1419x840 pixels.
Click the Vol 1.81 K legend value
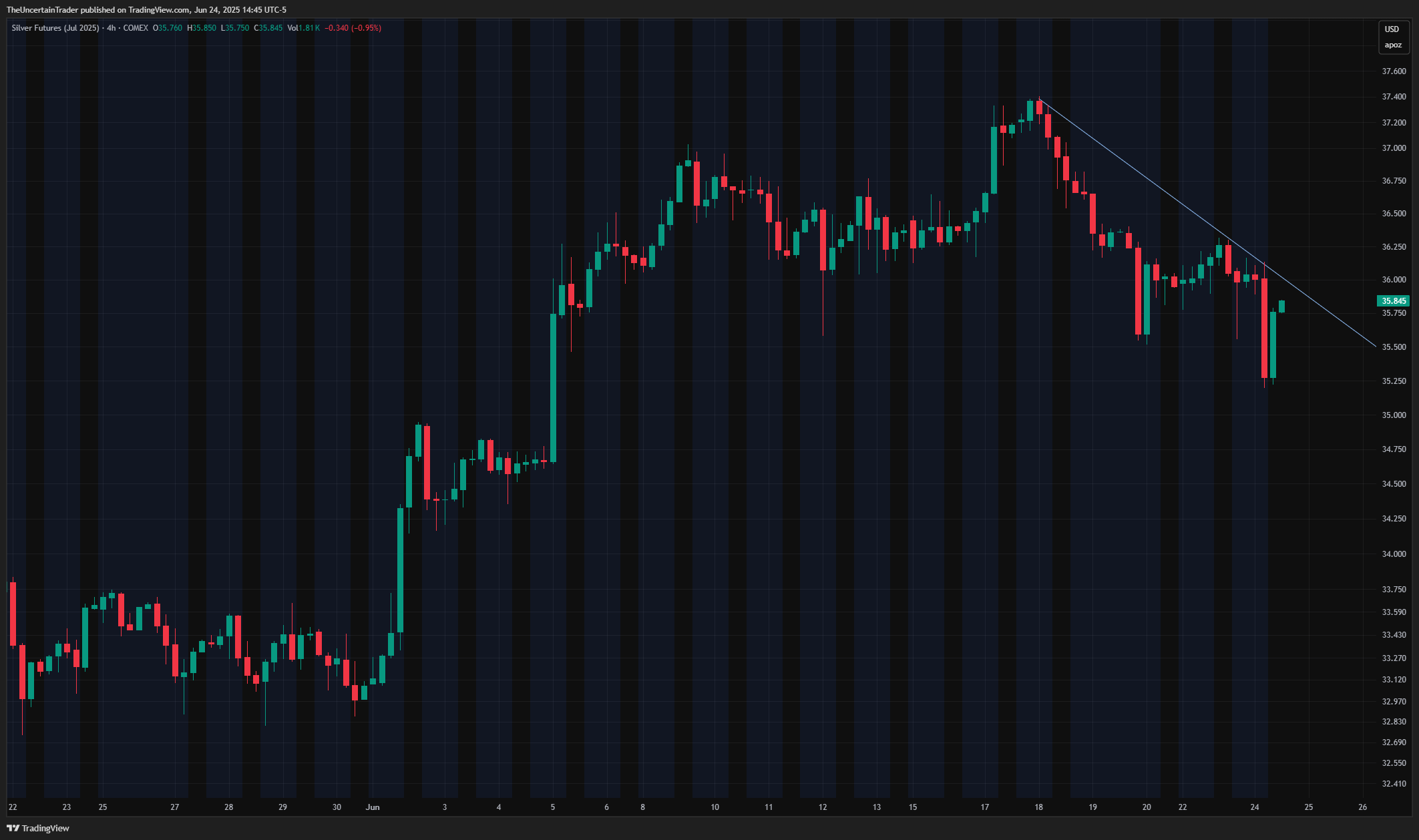pos(303,28)
